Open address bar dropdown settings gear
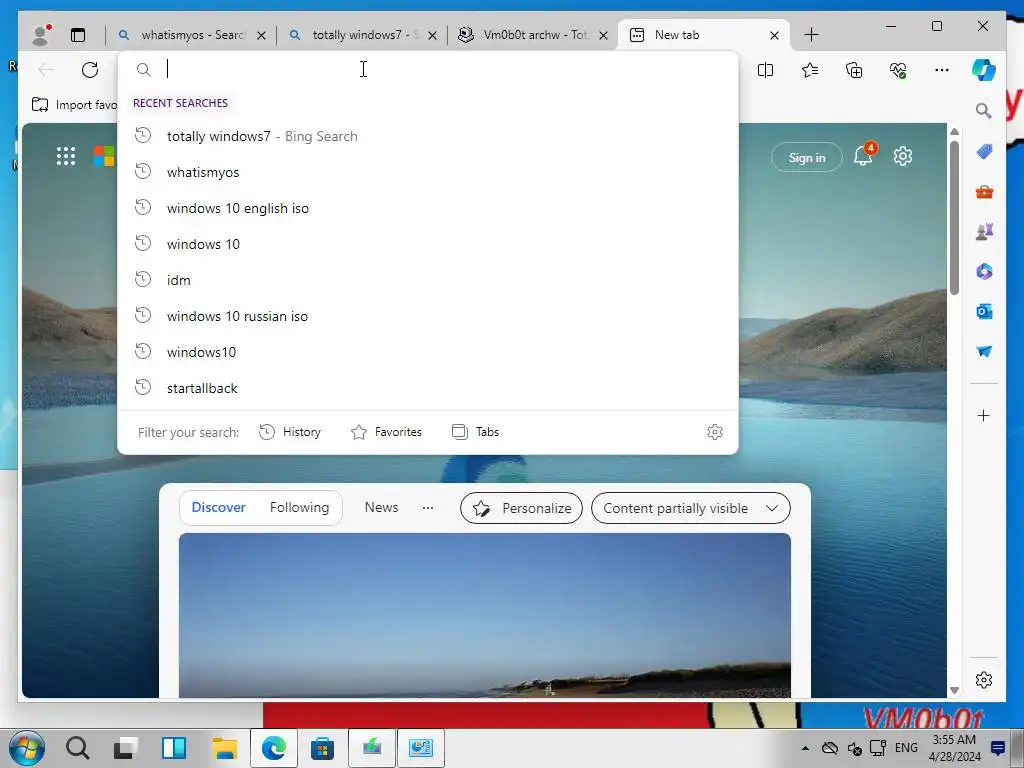Image resolution: width=1024 pixels, height=768 pixels. (x=714, y=432)
